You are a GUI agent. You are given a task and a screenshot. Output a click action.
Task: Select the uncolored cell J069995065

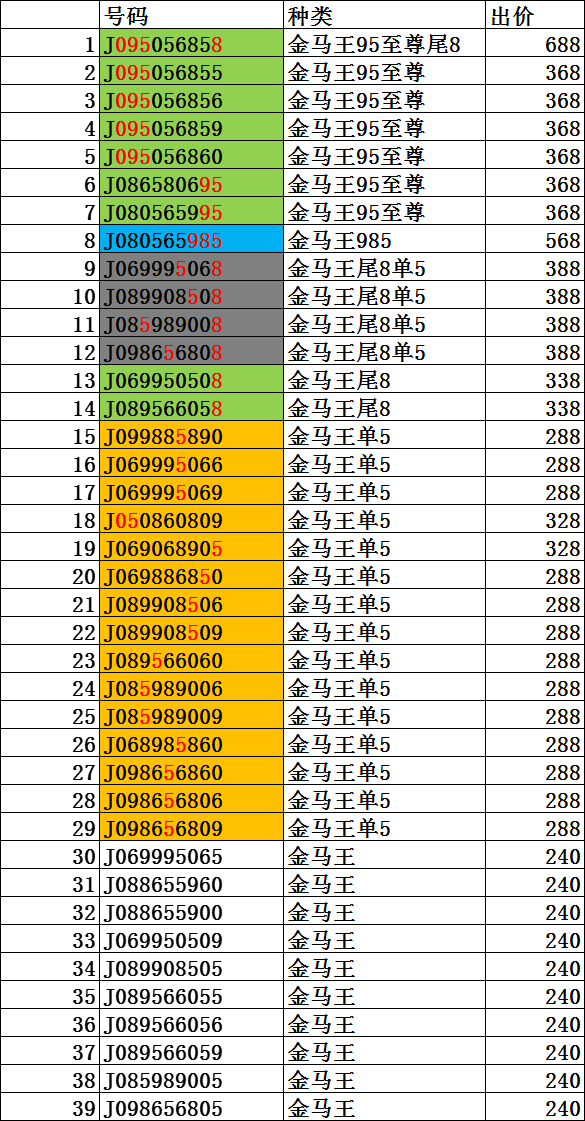(191, 857)
